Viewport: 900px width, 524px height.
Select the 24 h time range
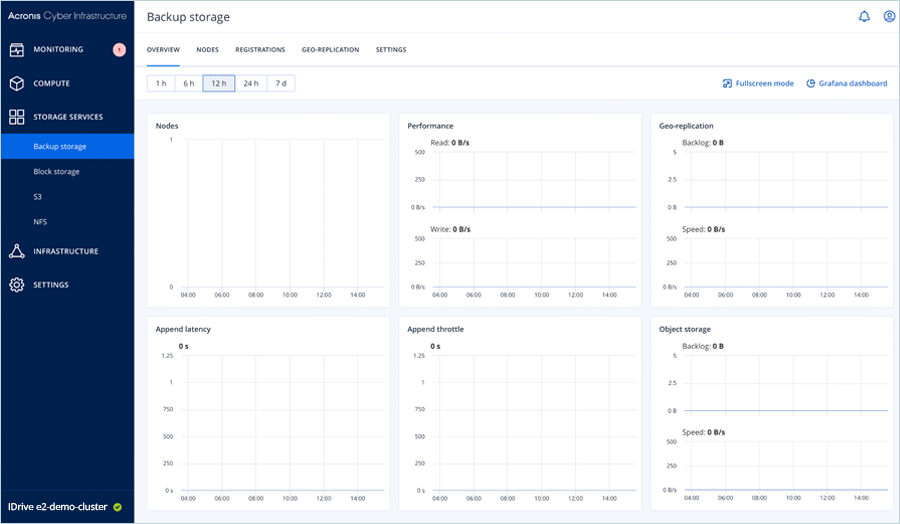[x=250, y=83]
